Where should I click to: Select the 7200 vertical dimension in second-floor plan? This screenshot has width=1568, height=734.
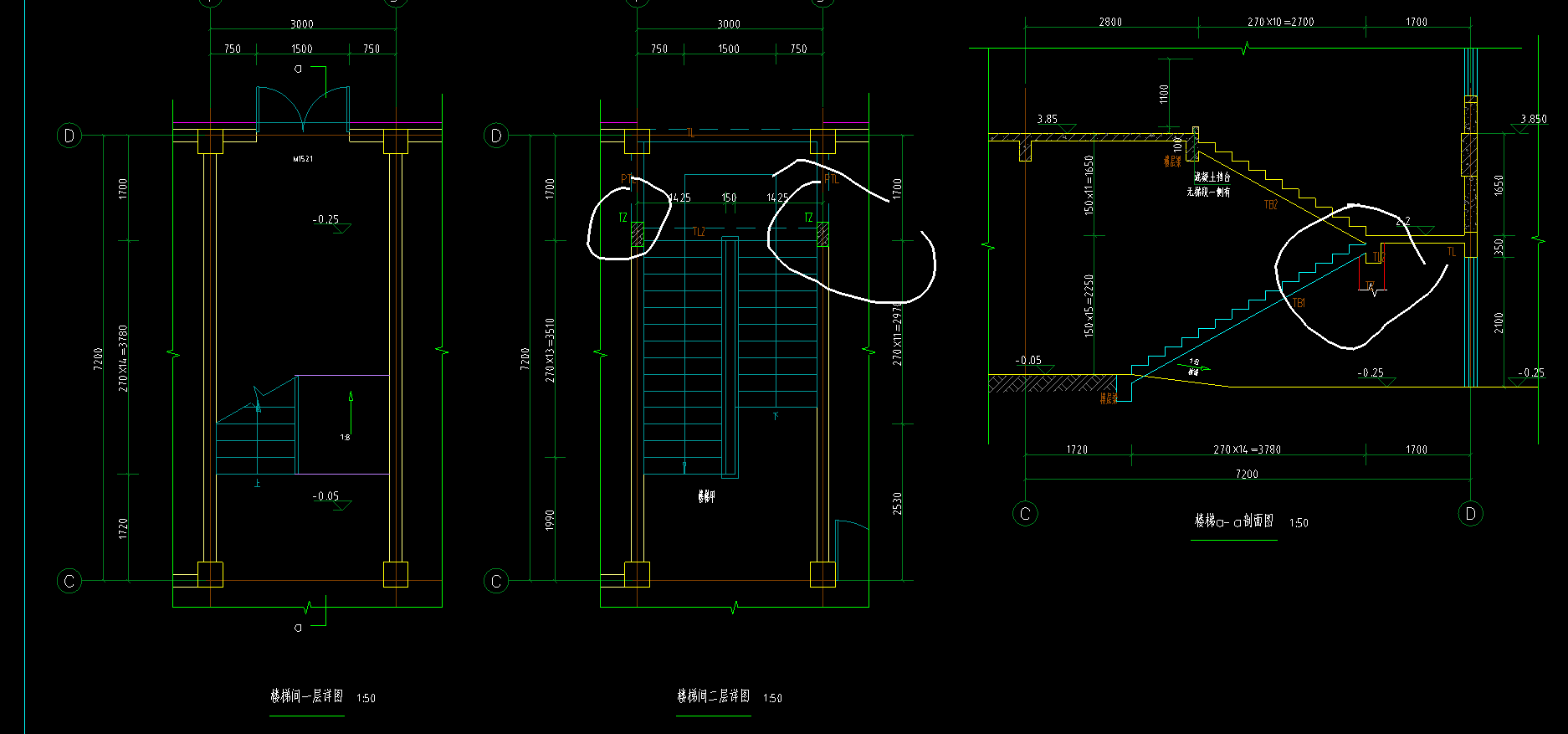tap(525, 358)
